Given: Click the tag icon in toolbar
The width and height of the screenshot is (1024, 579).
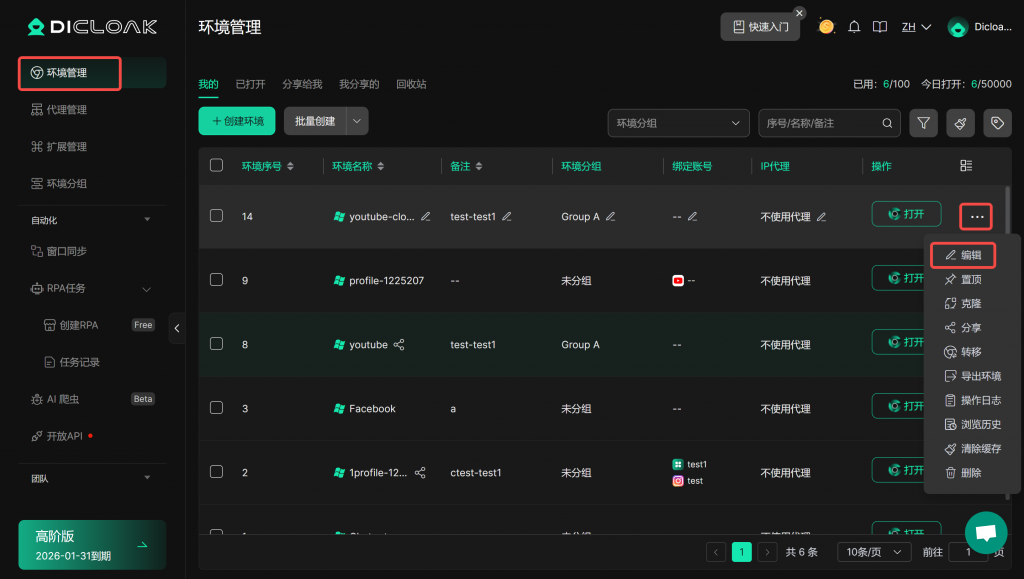Looking at the screenshot, I should pos(996,123).
